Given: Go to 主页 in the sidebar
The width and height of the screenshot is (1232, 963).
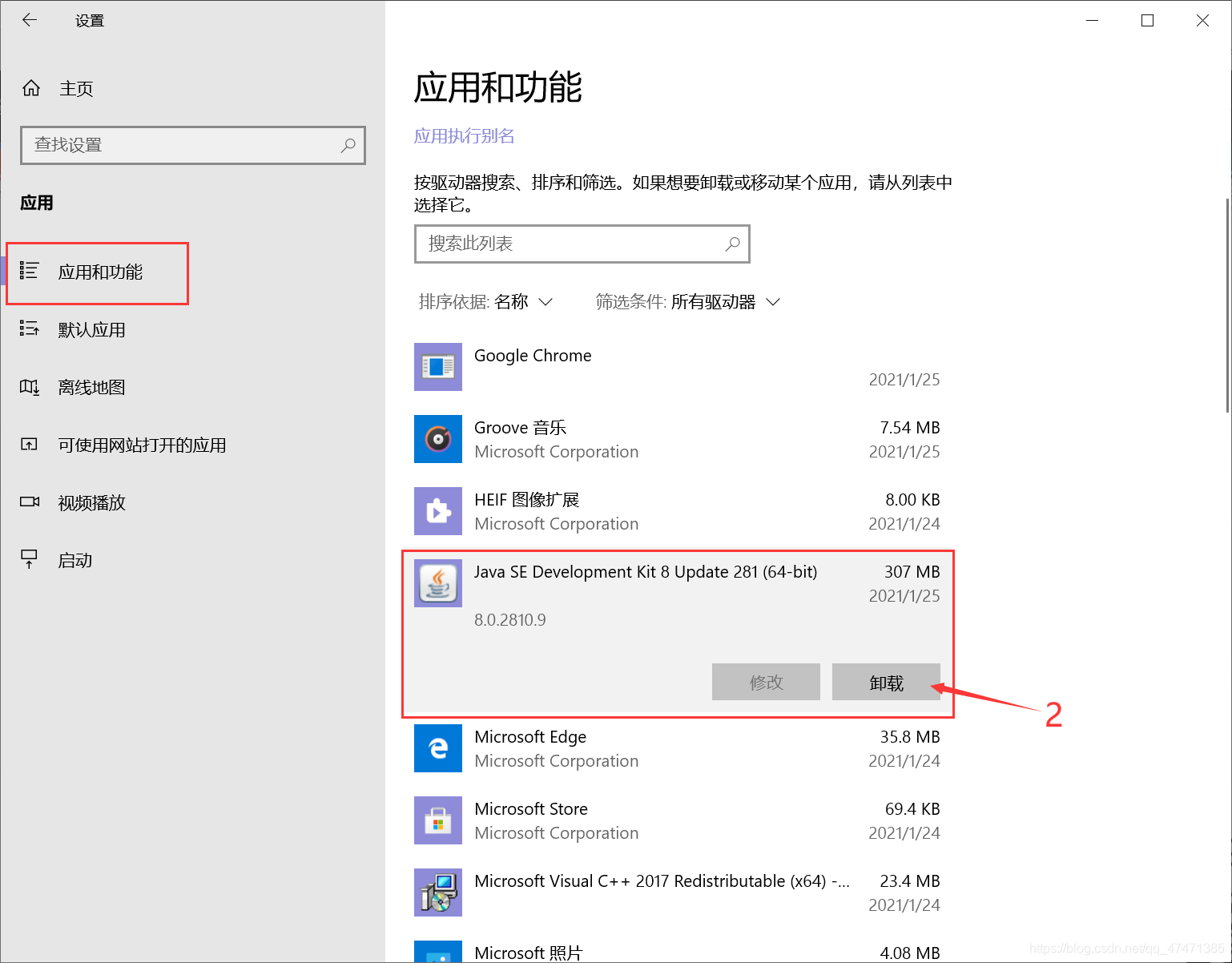Looking at the screenshot, I should click(x=76, y=88).
